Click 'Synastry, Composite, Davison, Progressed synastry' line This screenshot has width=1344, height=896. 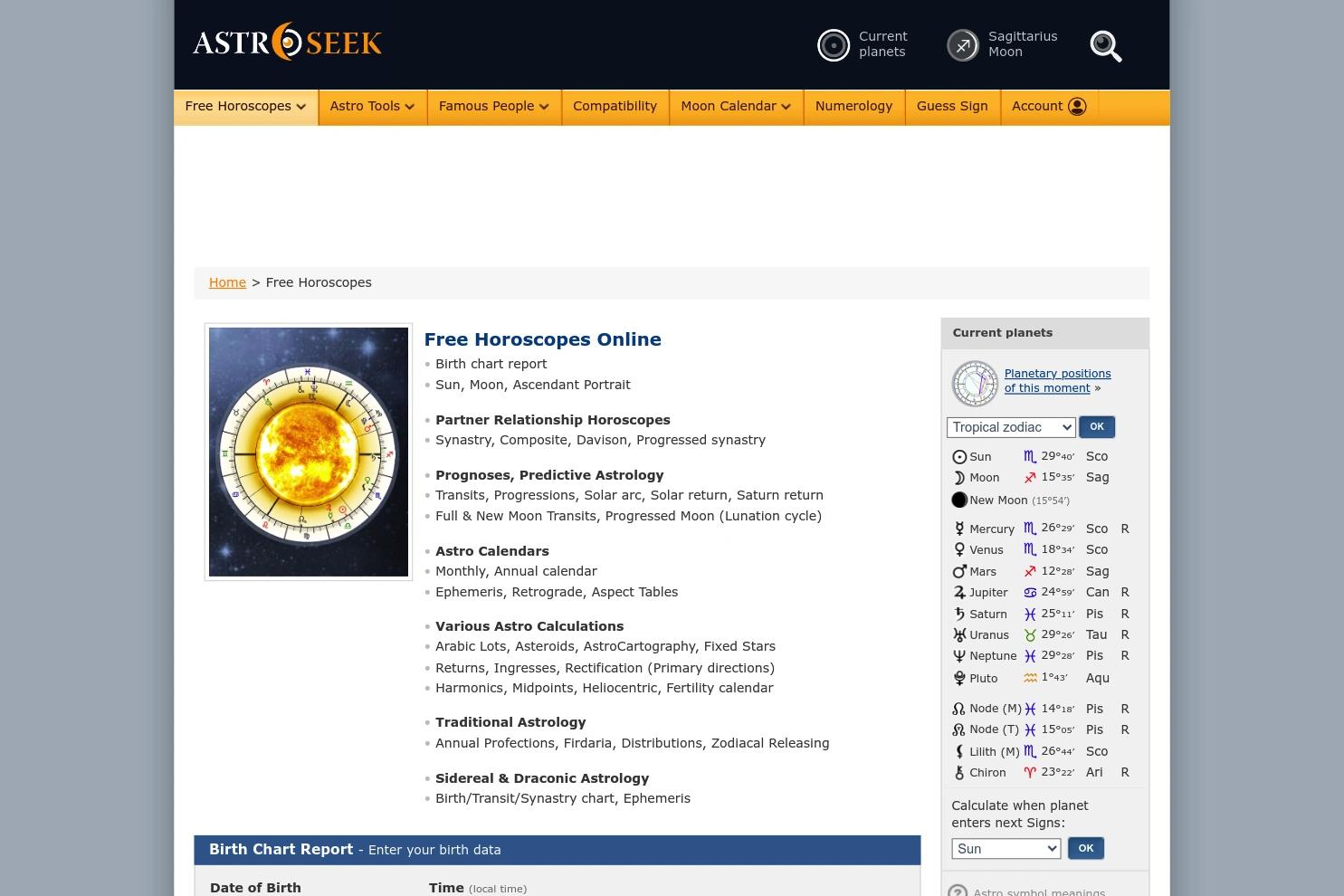pyautogui.click(x=600, y=440)
